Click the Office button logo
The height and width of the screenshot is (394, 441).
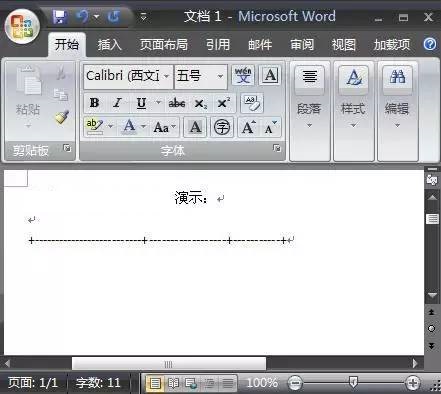tap(23, 26)
